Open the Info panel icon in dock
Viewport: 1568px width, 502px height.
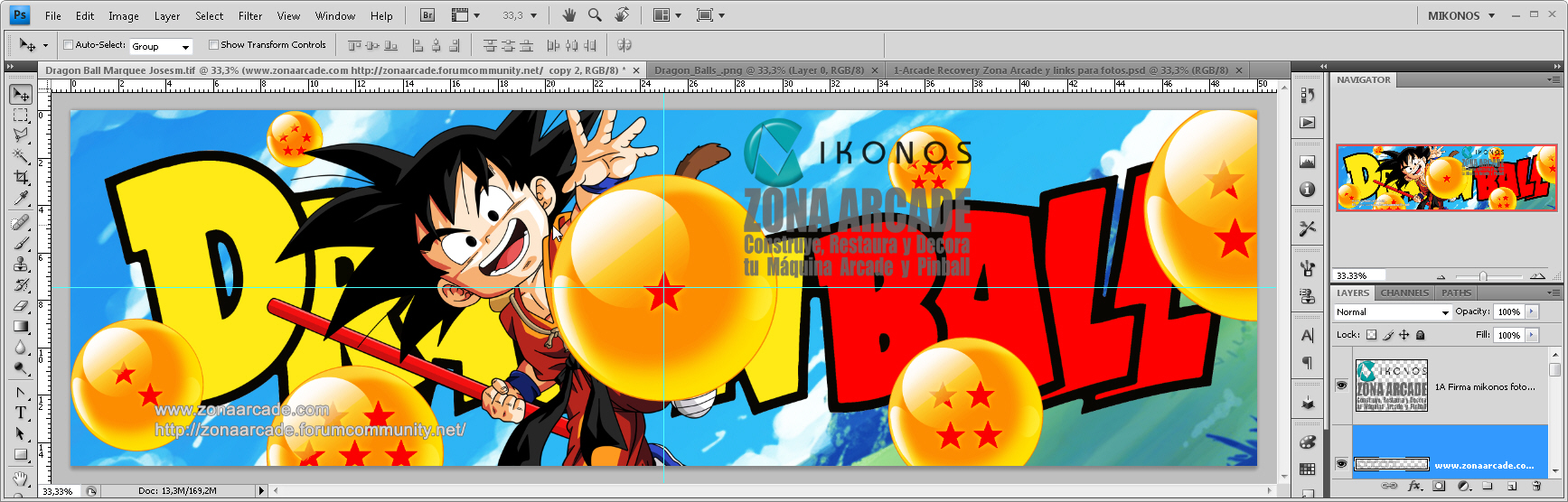[1308, 190]
